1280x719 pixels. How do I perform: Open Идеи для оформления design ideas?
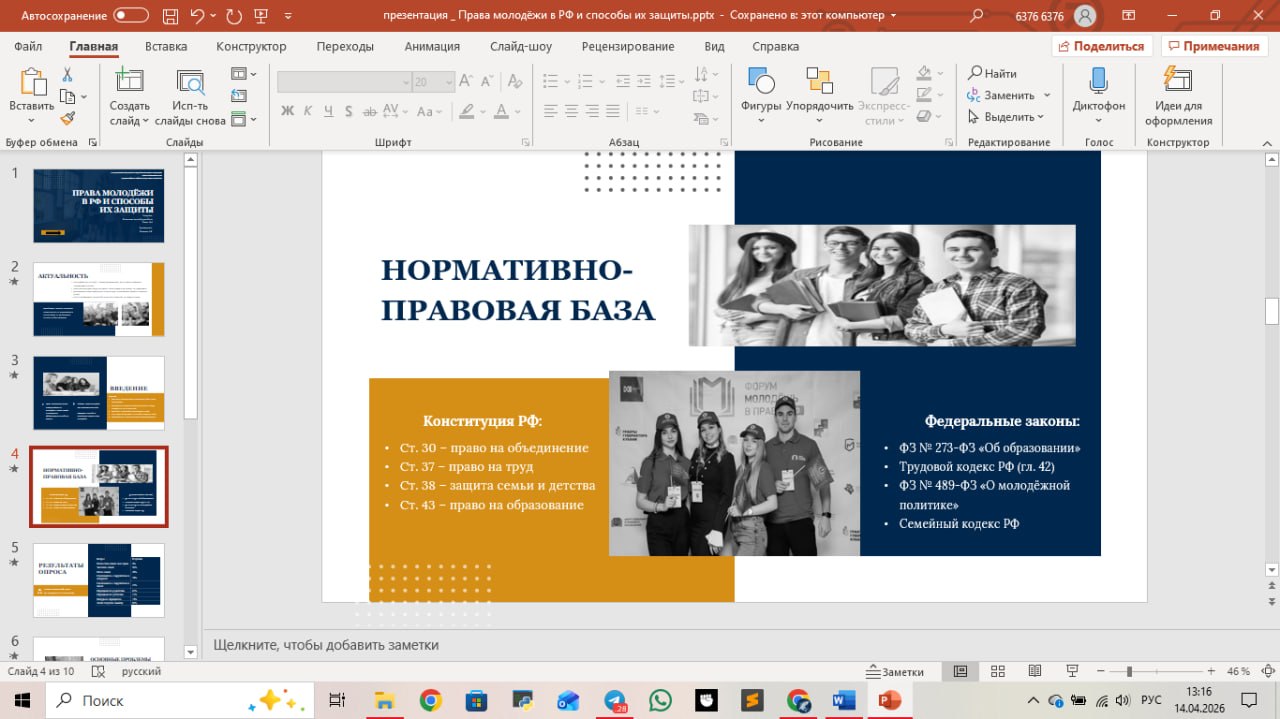[1178, 96]
